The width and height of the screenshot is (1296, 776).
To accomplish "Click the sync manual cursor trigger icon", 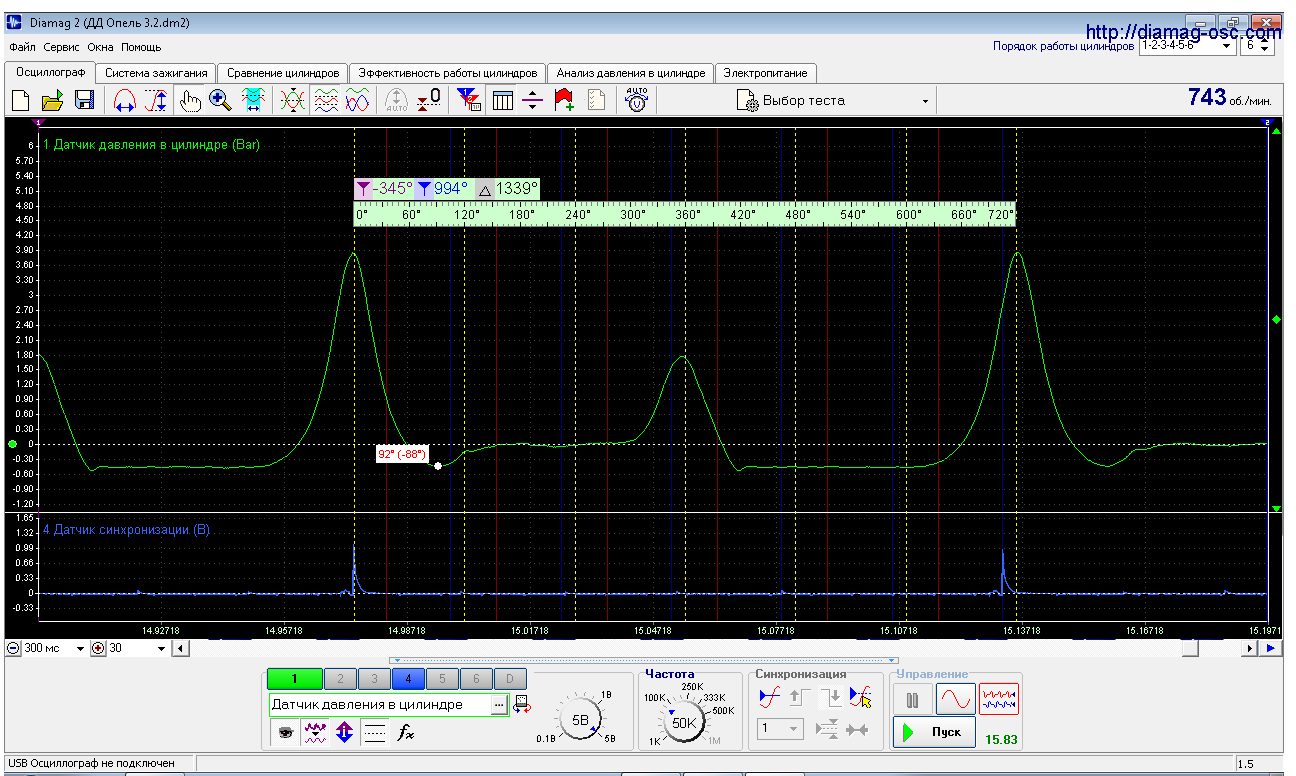I will tap(860, 698).
